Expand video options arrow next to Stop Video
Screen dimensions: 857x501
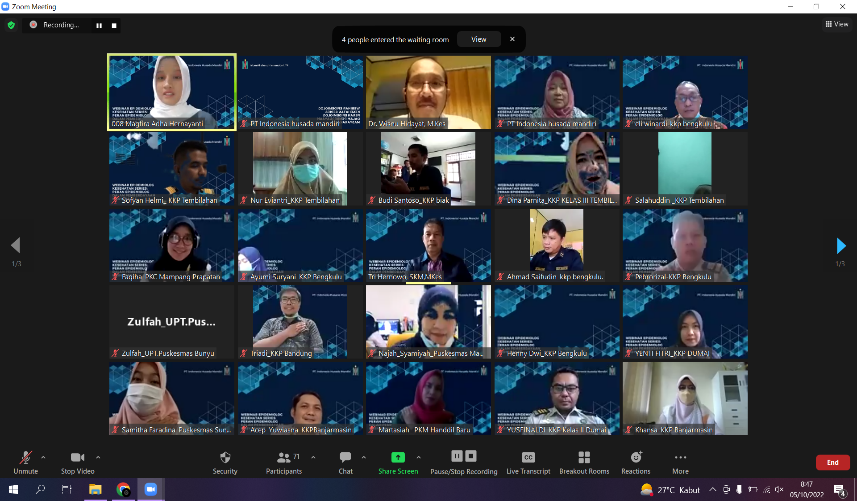point(98,457)
